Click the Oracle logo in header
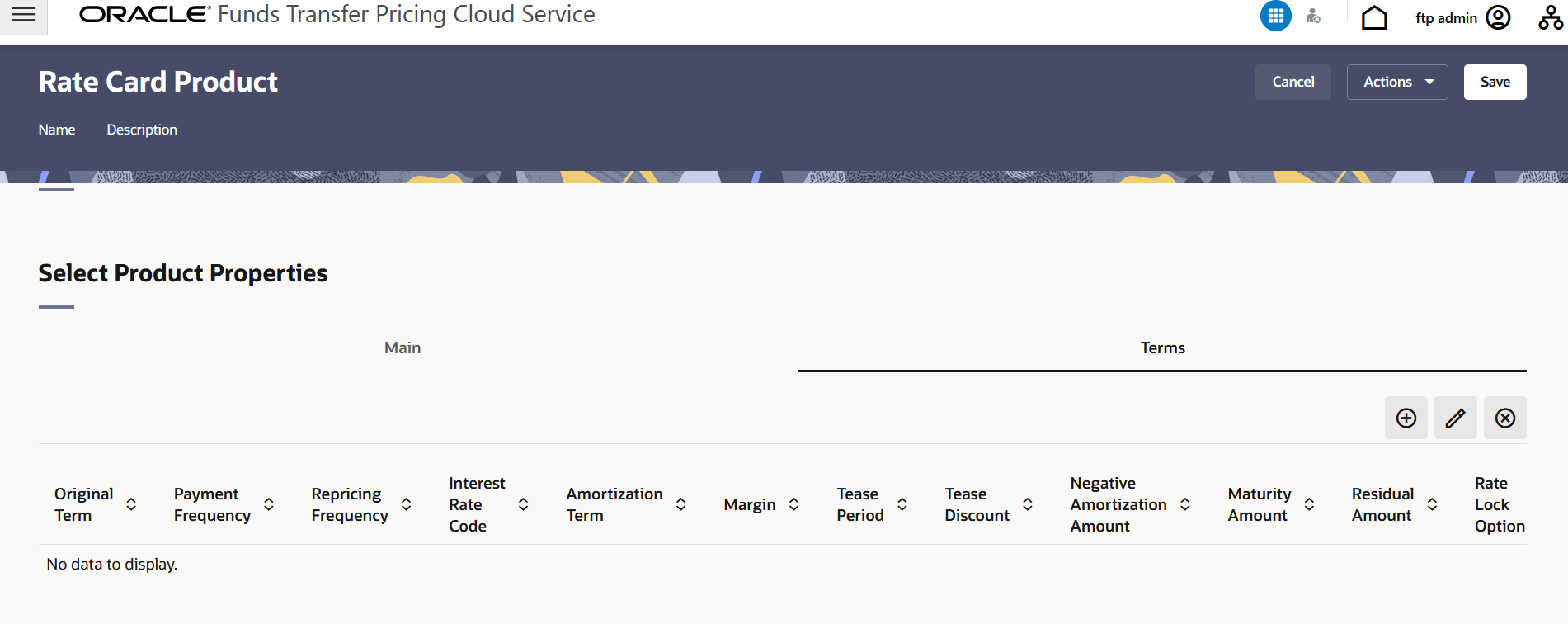This screenshot has width=1568, height=624. [x=145, y=14]
